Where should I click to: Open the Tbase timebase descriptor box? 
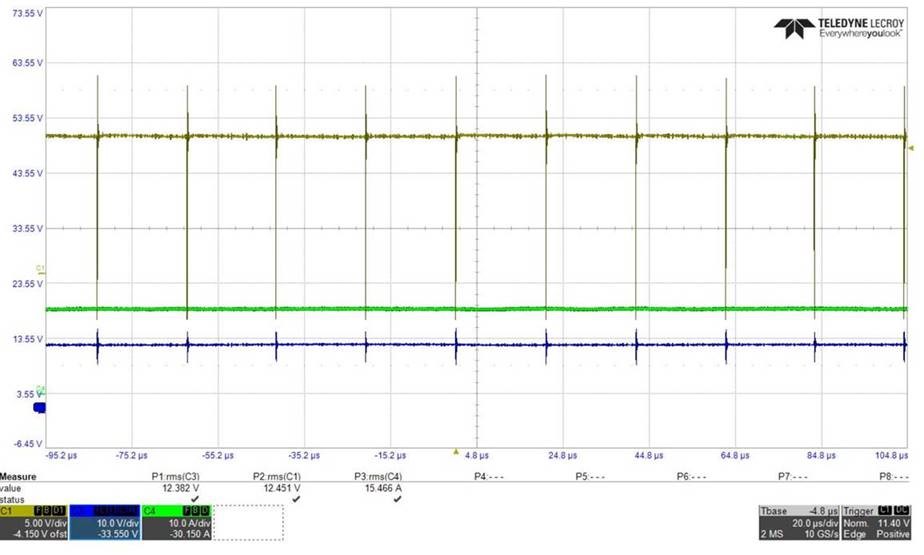tap(800, 523)
